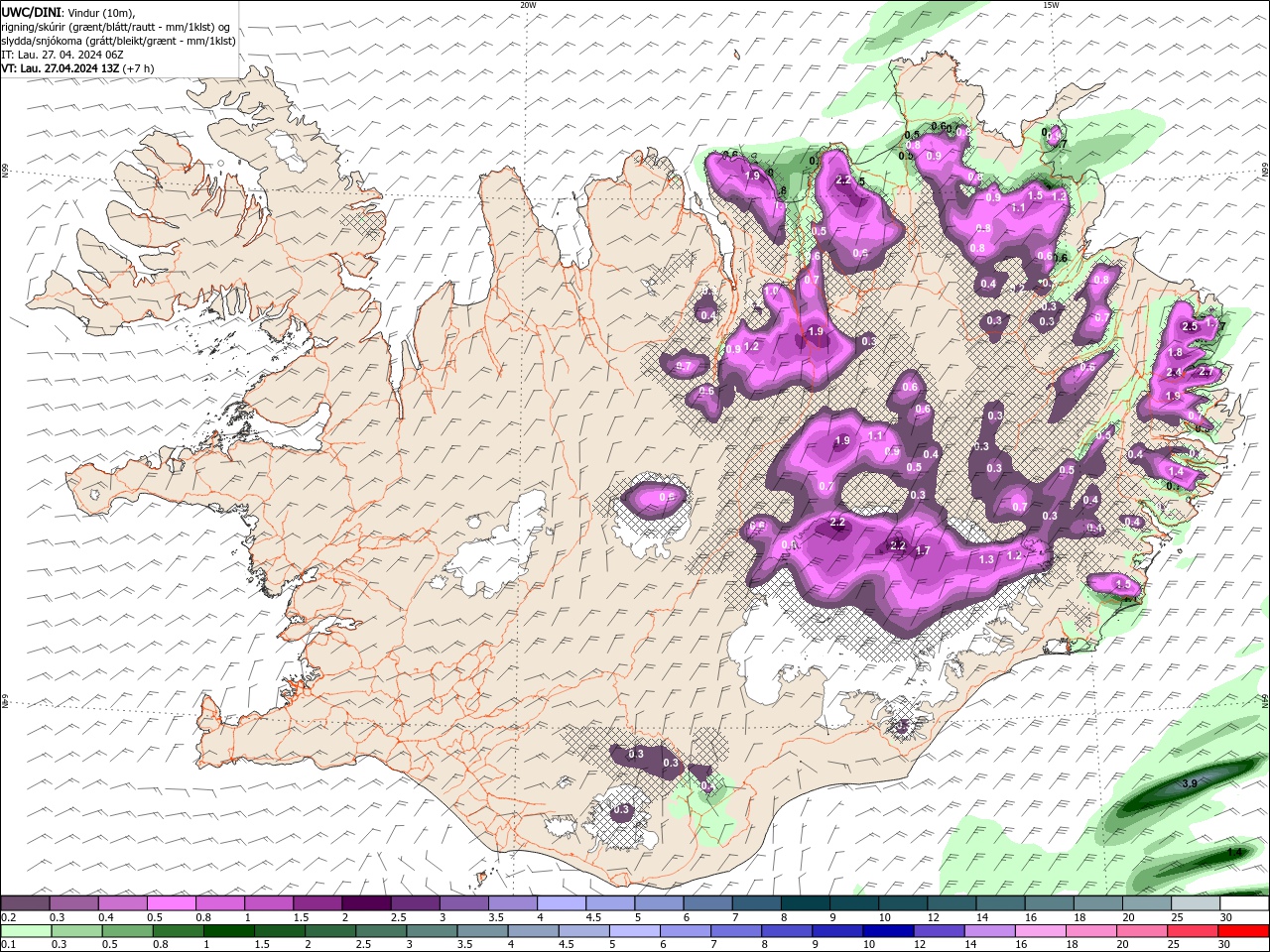This screenshot has height=952, width=1270.
Task: Click the offshore rain value '3.9'
Action: (x=1191, y=783)
